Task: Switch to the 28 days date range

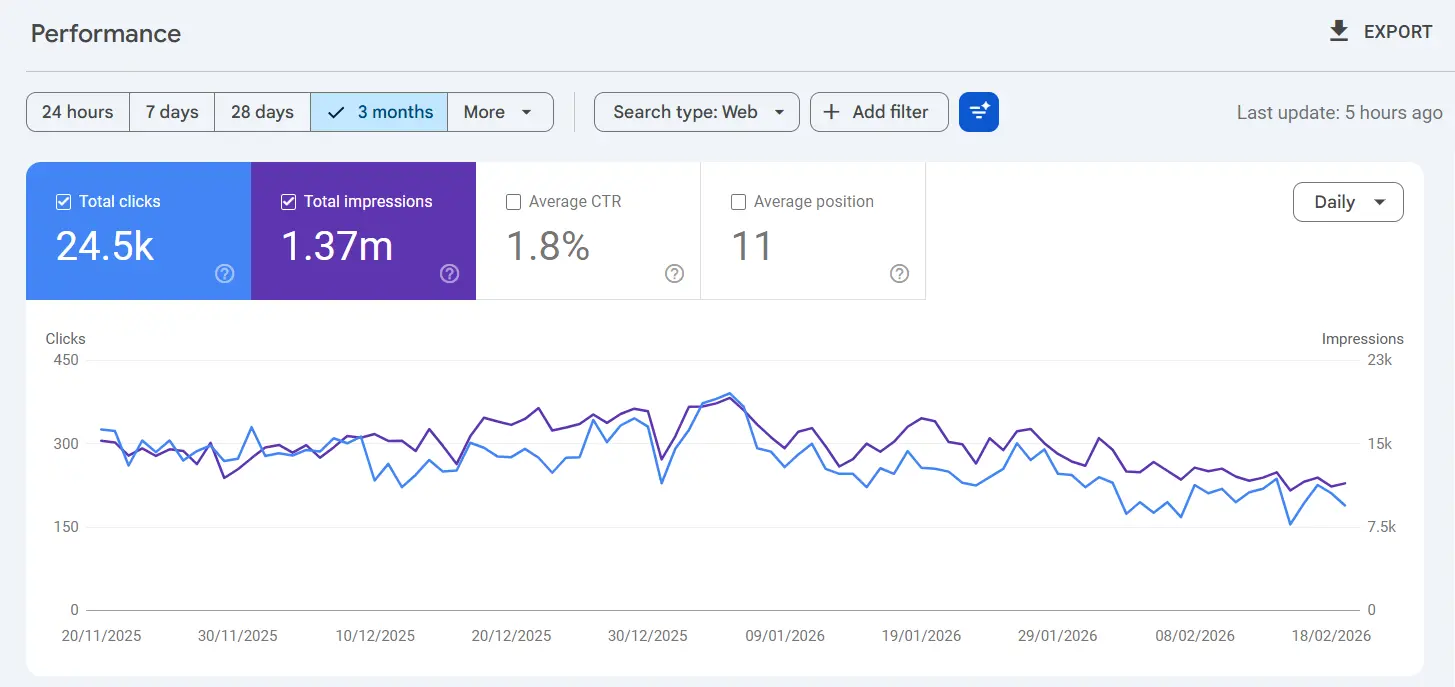Action: coord(261,112)
